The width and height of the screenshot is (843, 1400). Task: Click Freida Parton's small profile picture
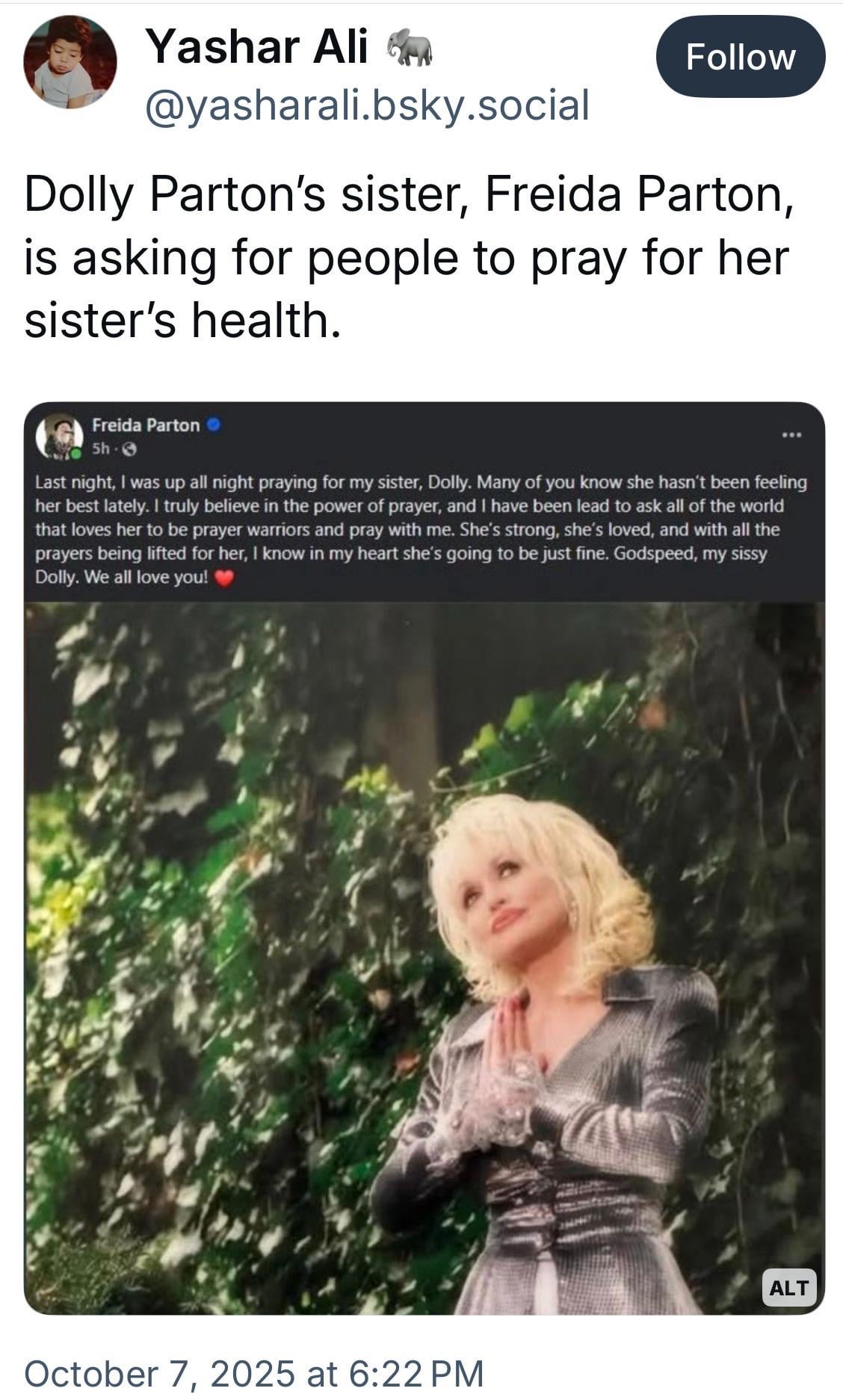point(59,436)
